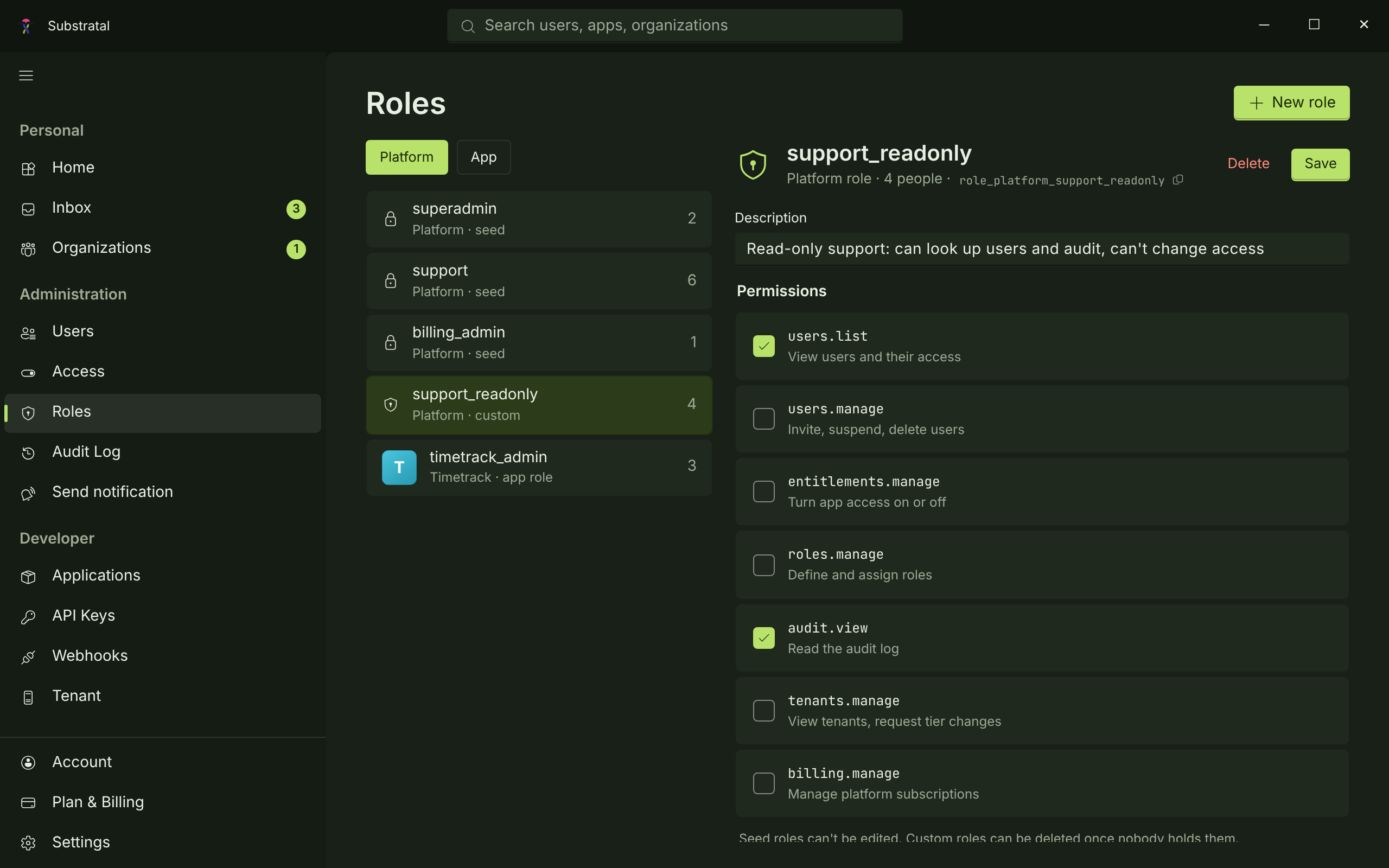This screenshot has height=868, width=1389.
Task: Enable the users.manage permission
Action: [x=763, y=419]
